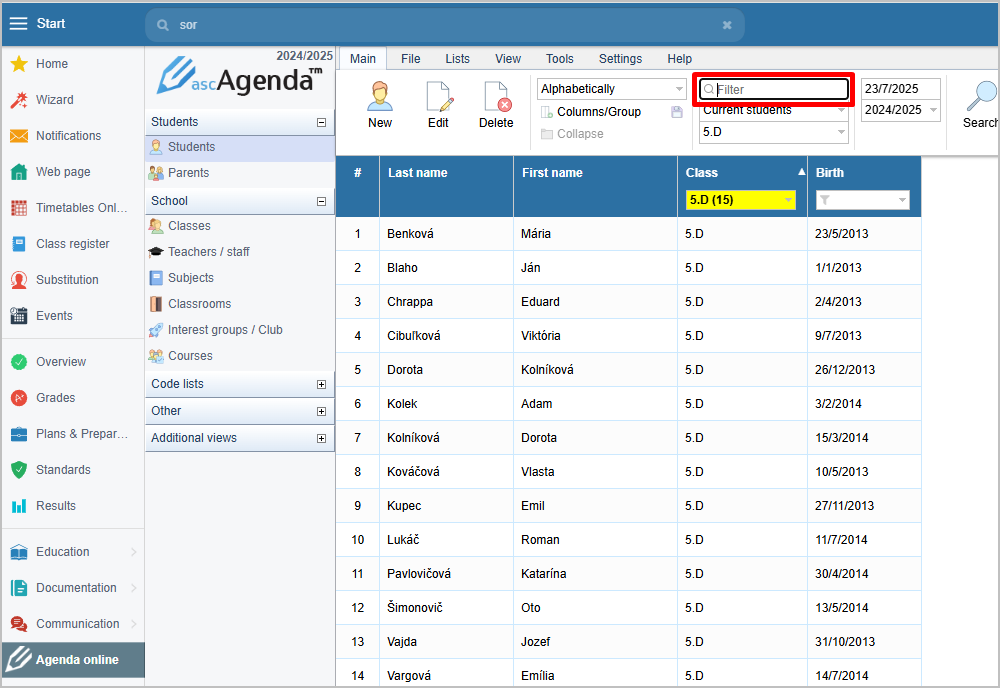Open the Help tab

tap(680, 59)
